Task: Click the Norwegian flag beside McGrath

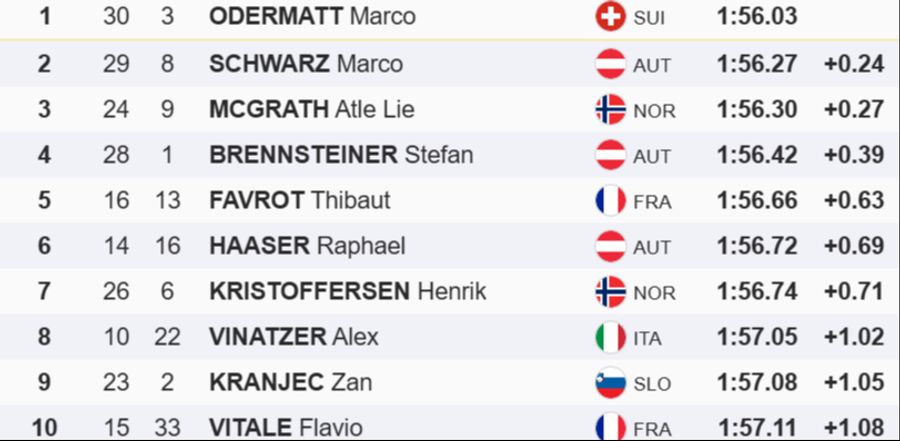Action: [x=610, y=110]
